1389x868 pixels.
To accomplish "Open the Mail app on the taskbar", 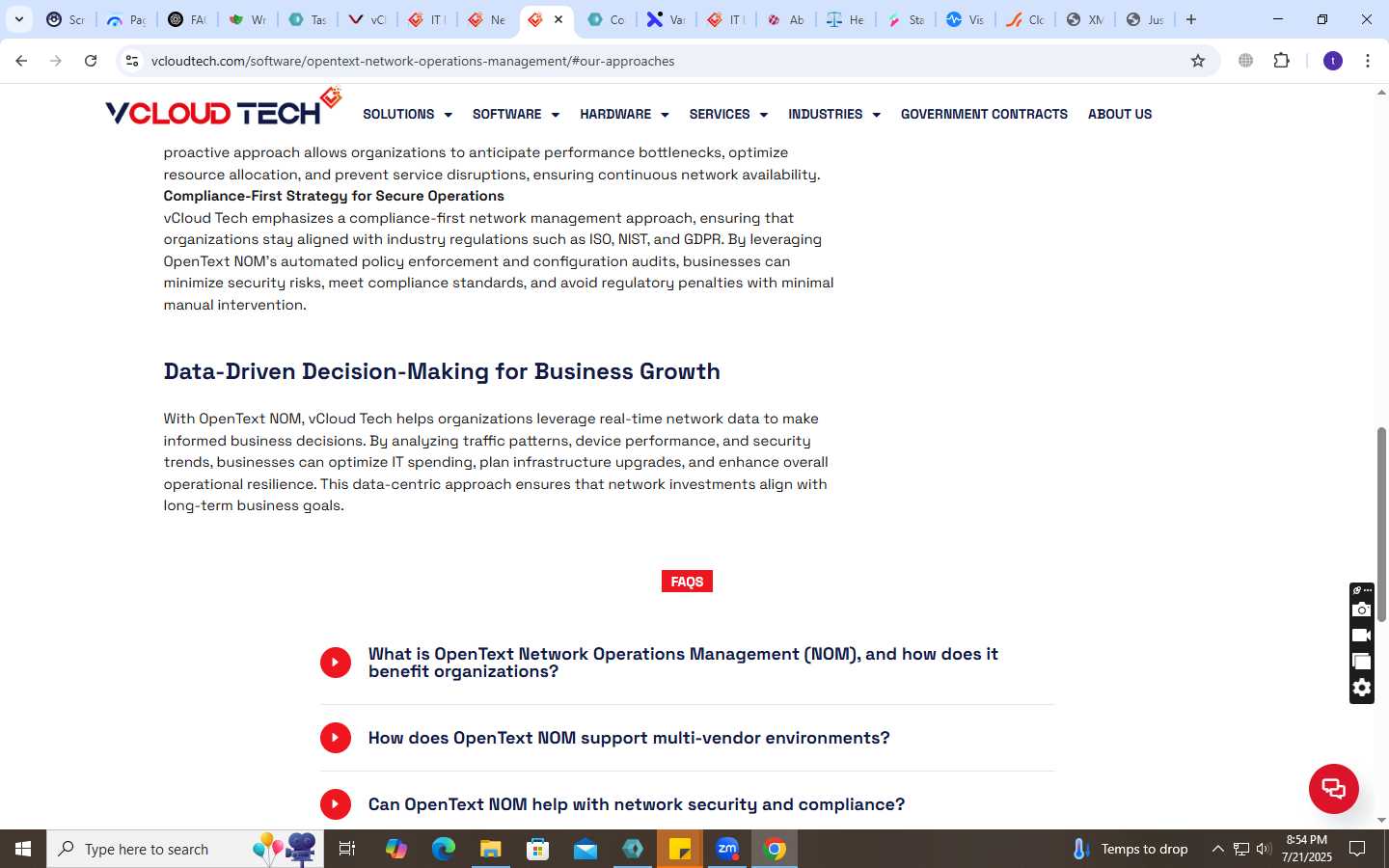I will click(x=586, y=849).
